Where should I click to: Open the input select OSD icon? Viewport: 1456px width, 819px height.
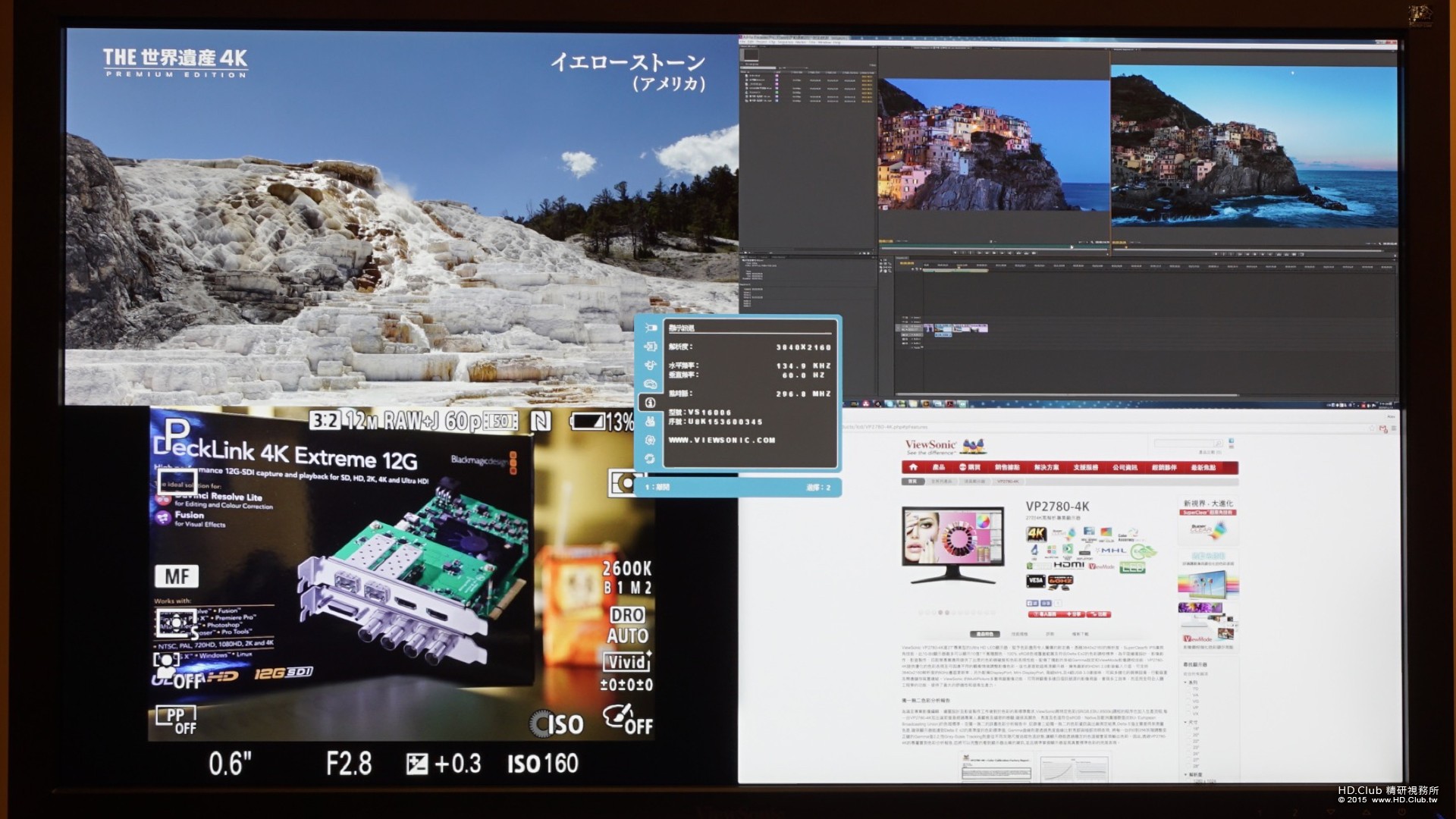click(x=650, y=347)
